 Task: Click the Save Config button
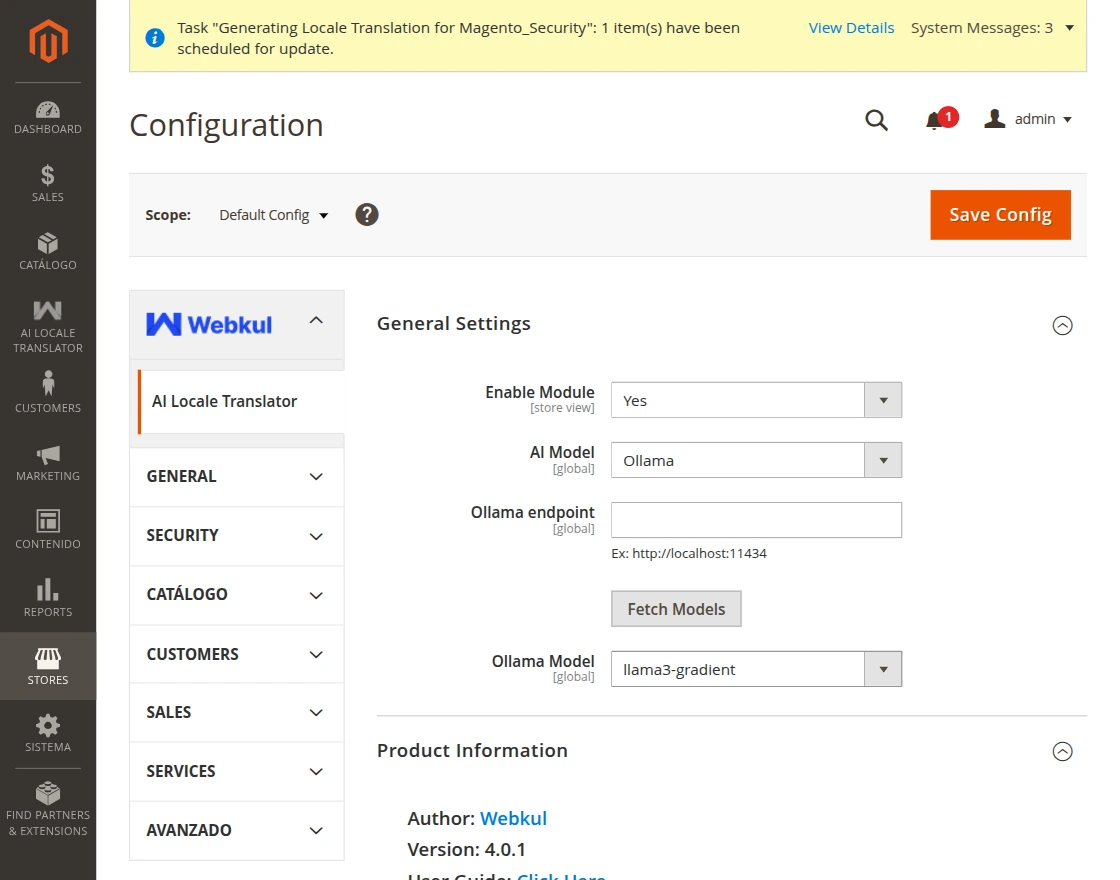[1000, 215]
